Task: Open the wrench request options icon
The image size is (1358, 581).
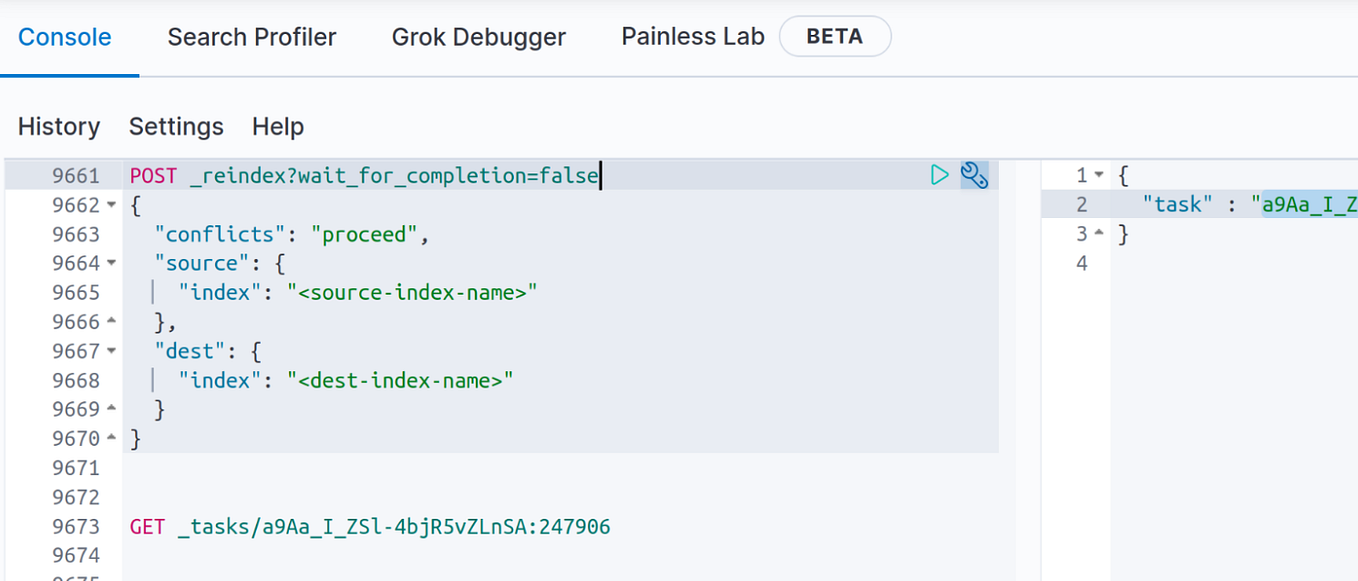Action: pyautogui.click(x=974, y=174)
